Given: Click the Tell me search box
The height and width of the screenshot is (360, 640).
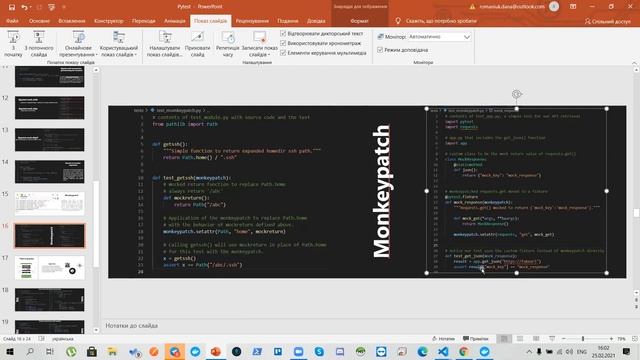Looking at the screenshot, I should pos(441,21).
